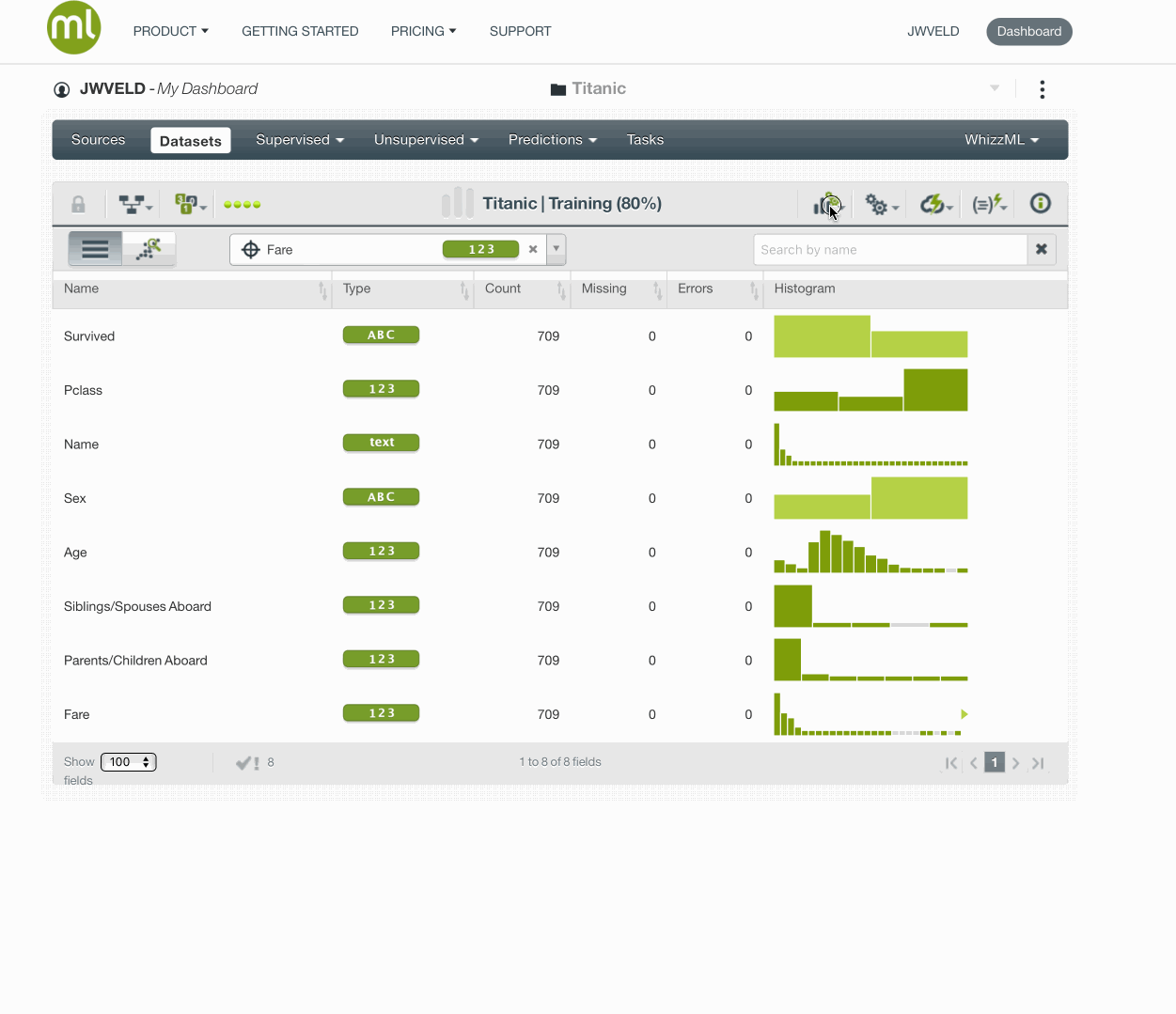Click the objective field target icon
This screenshot has width=1176, height=1014.
click(x=251, y=249)
